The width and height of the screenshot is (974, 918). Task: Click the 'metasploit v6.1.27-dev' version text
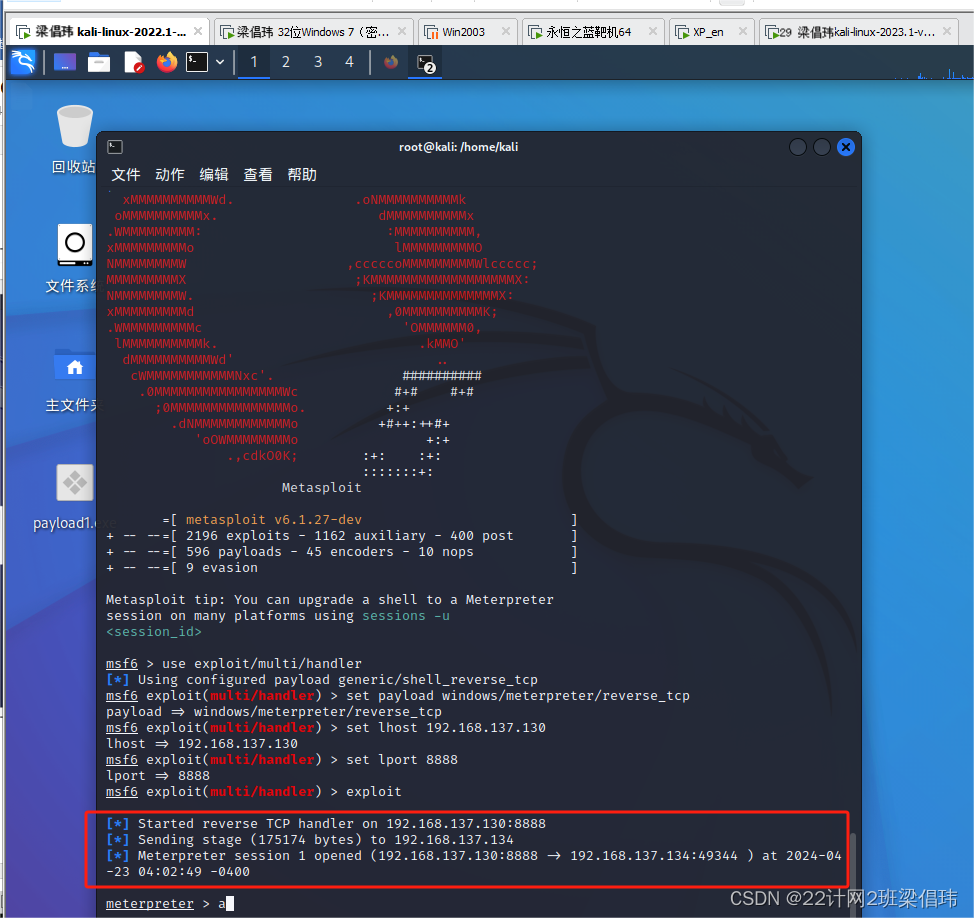(x=273, y=519)
